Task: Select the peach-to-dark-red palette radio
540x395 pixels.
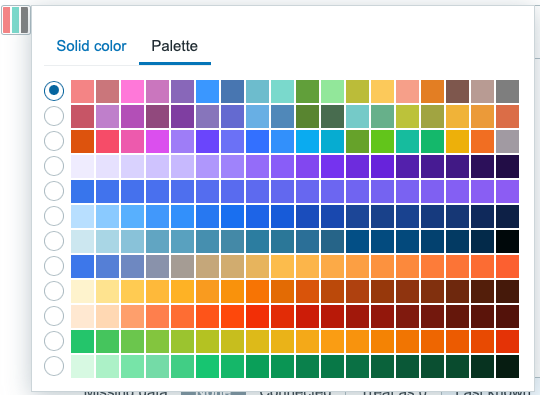Action: (54, 316)
